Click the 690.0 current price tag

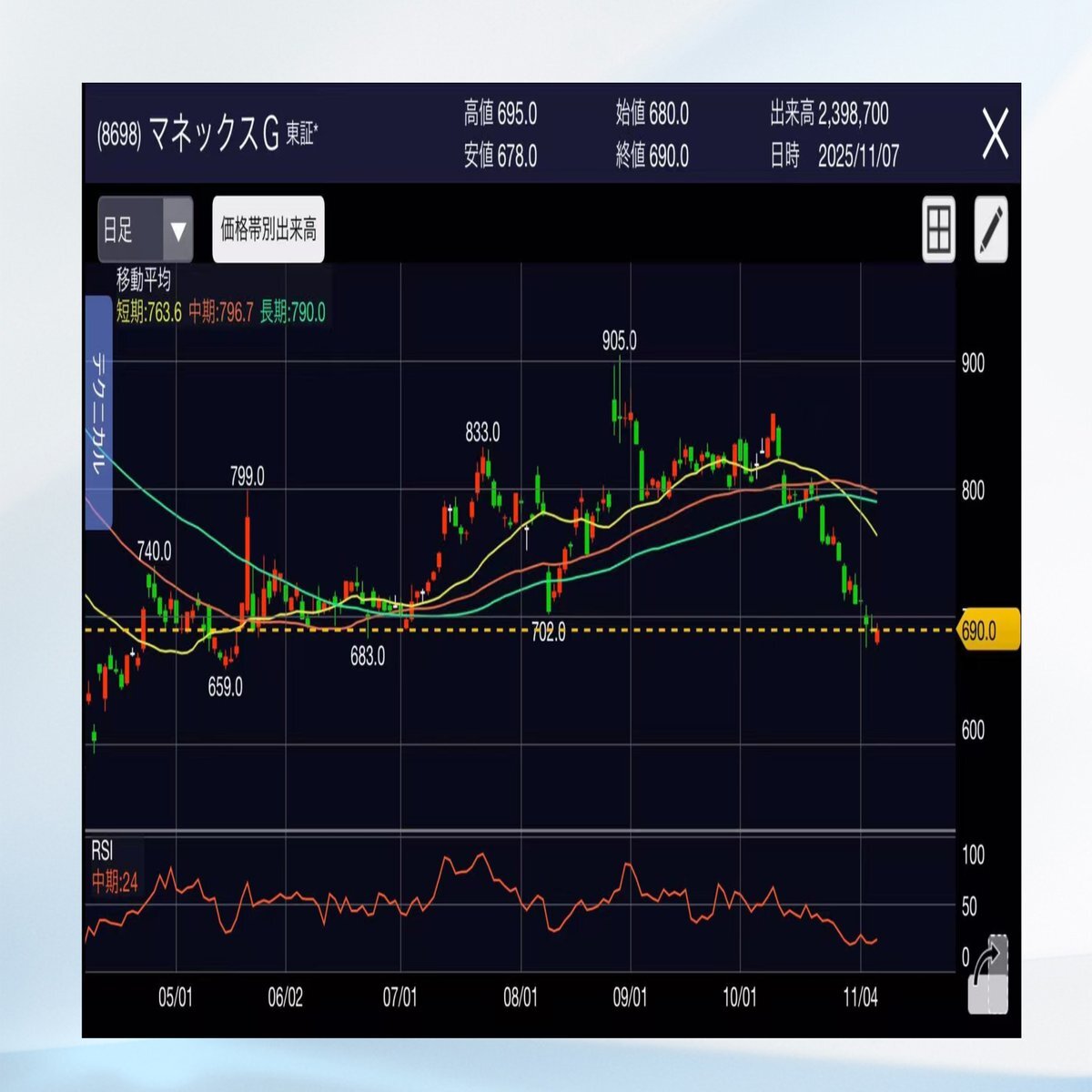989,631
